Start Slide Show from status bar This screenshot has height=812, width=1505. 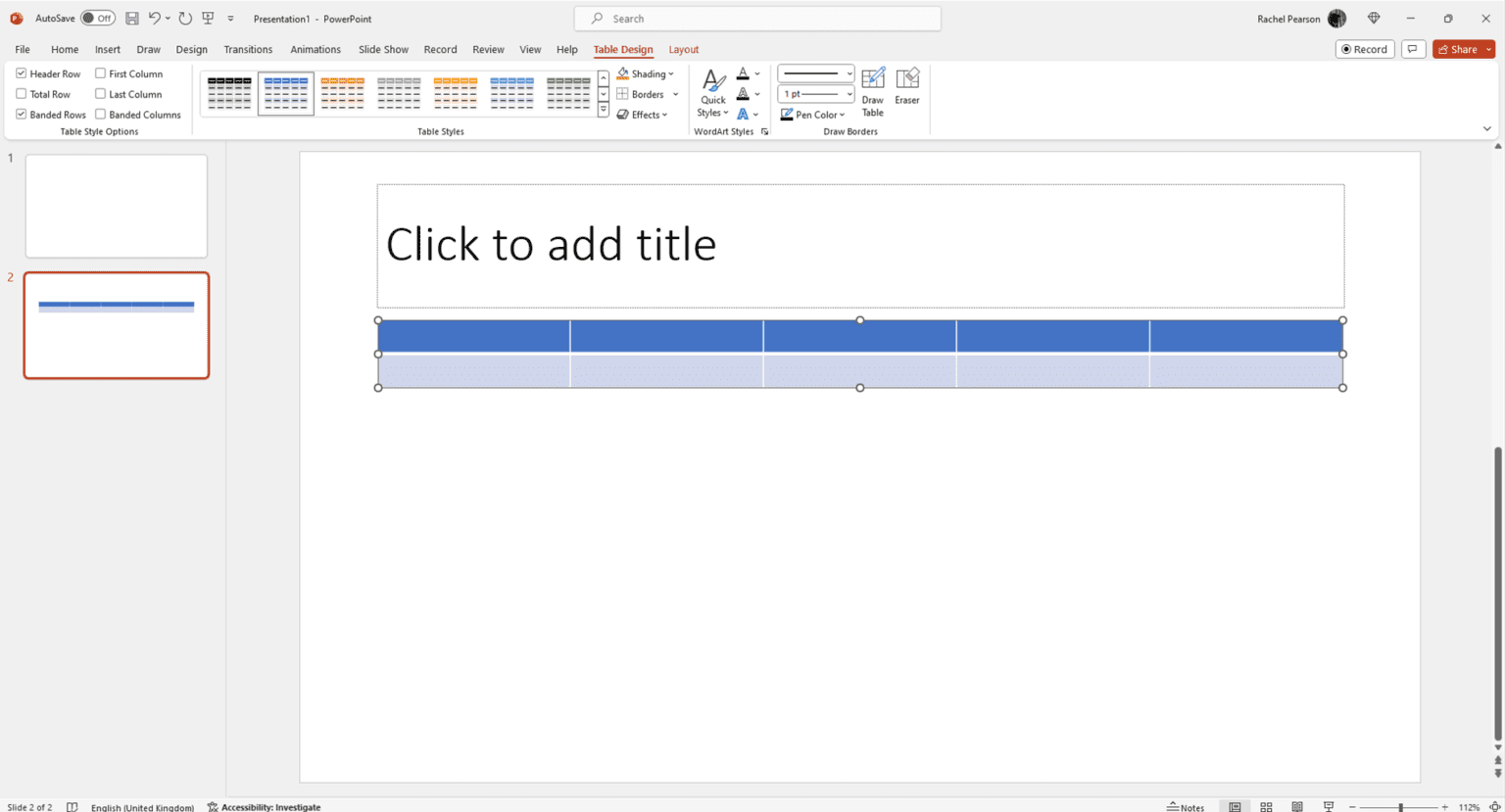pyautogui.click(x=1328, y=805)
